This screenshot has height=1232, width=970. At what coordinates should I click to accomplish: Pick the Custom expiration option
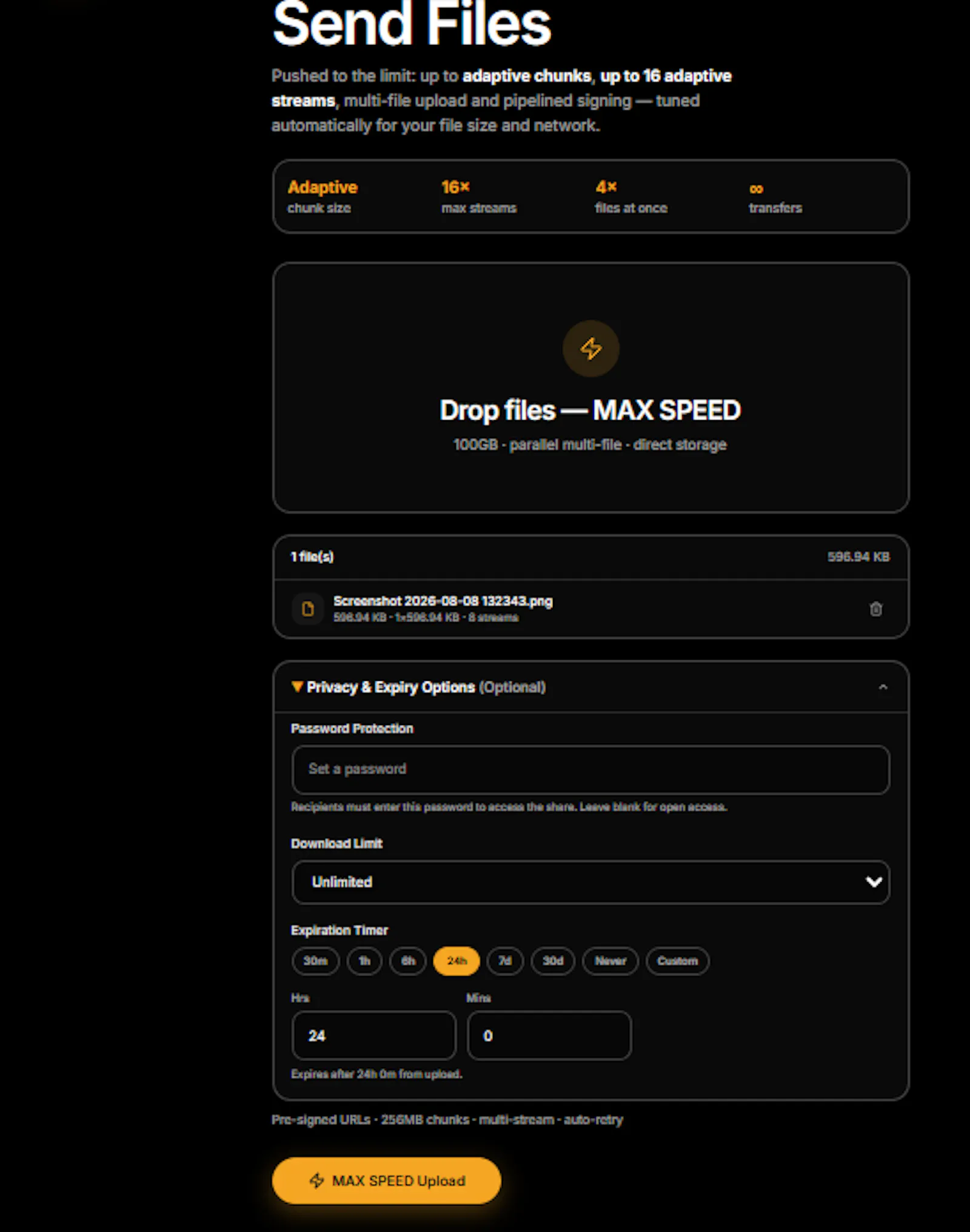(x=678, y=961)
